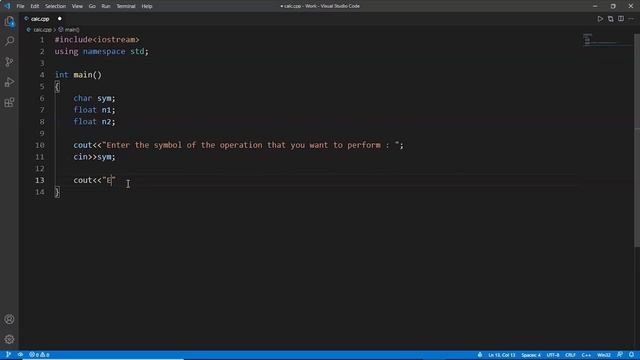This screenshot has height=360, width=640.
Task: Open the Extensions view
Action: coord(9,102)
